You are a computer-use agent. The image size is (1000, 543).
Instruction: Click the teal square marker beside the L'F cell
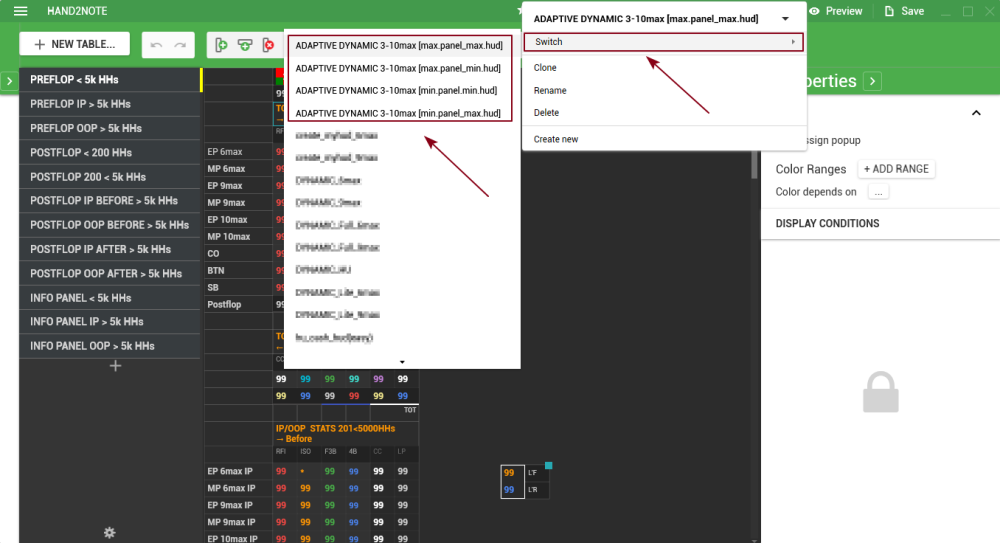coord(548,466)
